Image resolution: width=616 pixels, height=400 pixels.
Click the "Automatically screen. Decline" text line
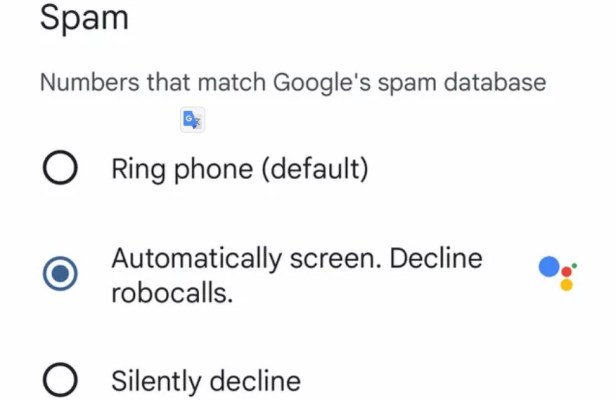[297, 258]
